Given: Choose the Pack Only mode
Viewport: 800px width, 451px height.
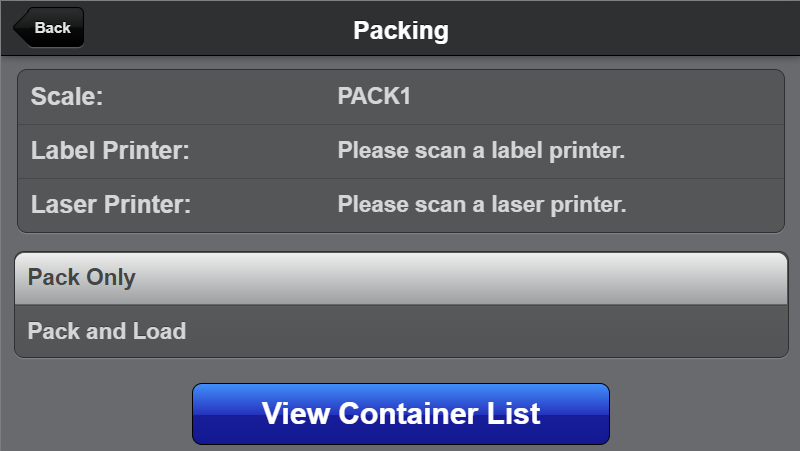Looking at the screenshot, I should 82,278.
